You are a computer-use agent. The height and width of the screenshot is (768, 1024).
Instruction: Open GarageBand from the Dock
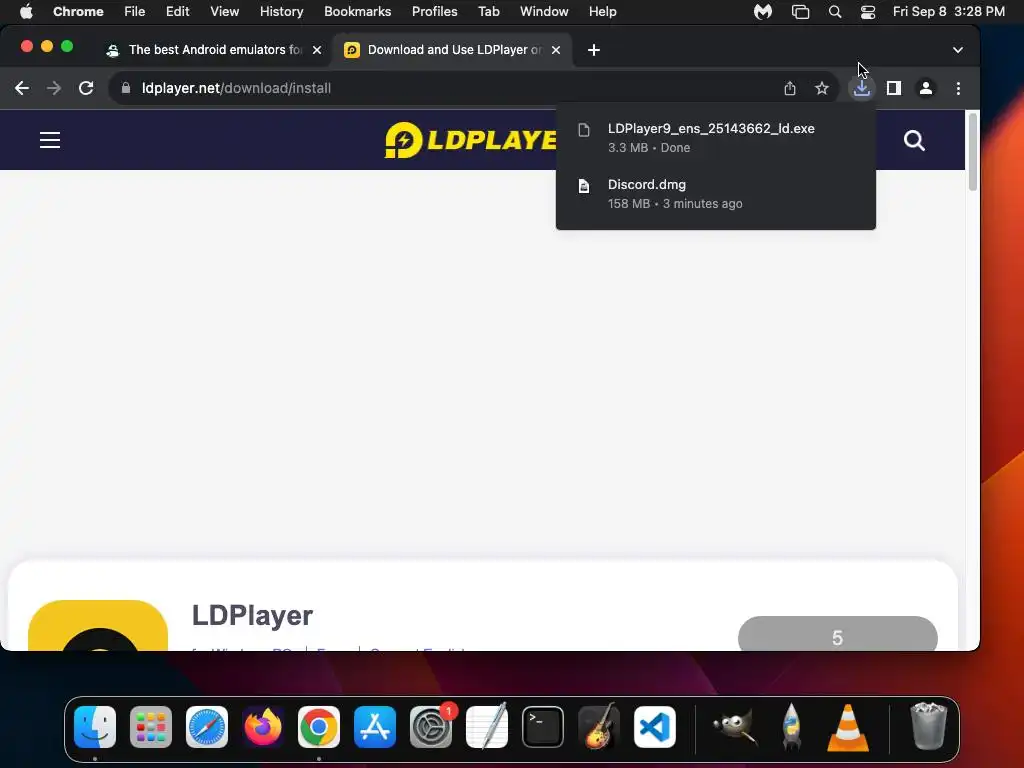(599, 727)
